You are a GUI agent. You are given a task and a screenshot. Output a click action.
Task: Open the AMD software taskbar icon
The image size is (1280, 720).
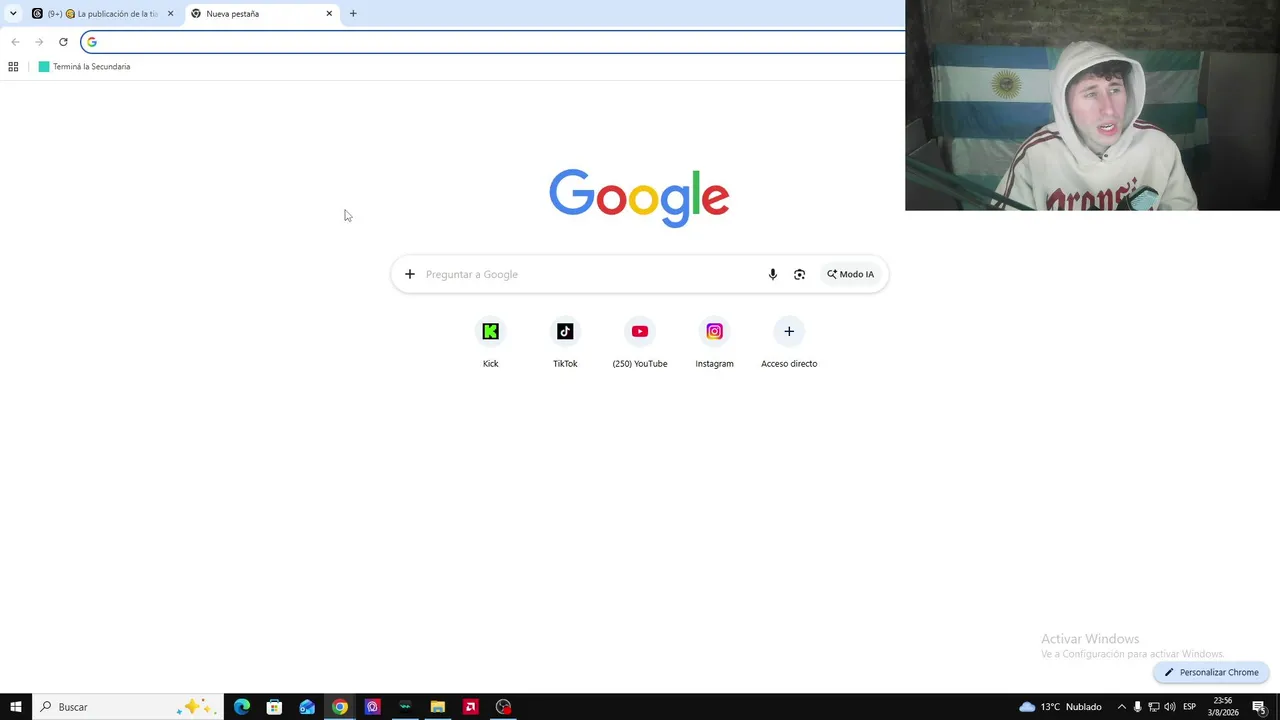[470, 707]
